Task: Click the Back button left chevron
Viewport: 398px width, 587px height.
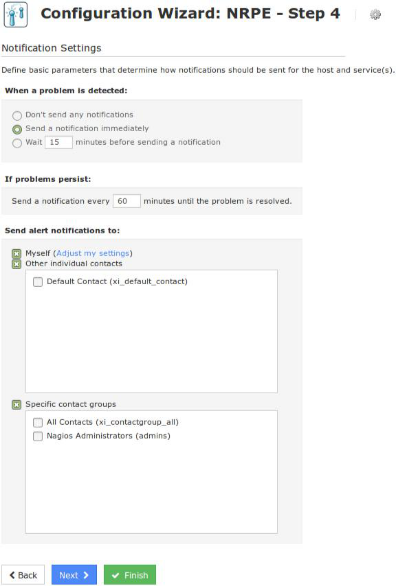Action: [x=12, y=575]
